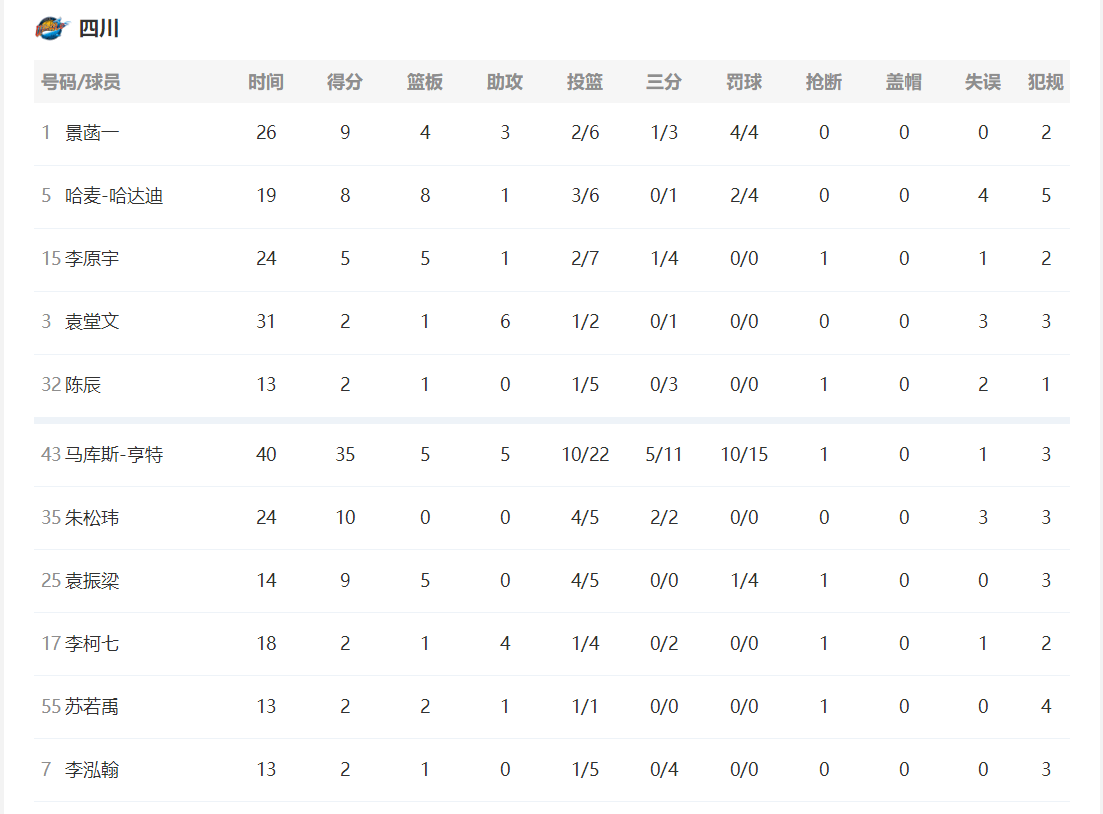
Task: Click the 助攻 column header
Action: pos(505,82)
